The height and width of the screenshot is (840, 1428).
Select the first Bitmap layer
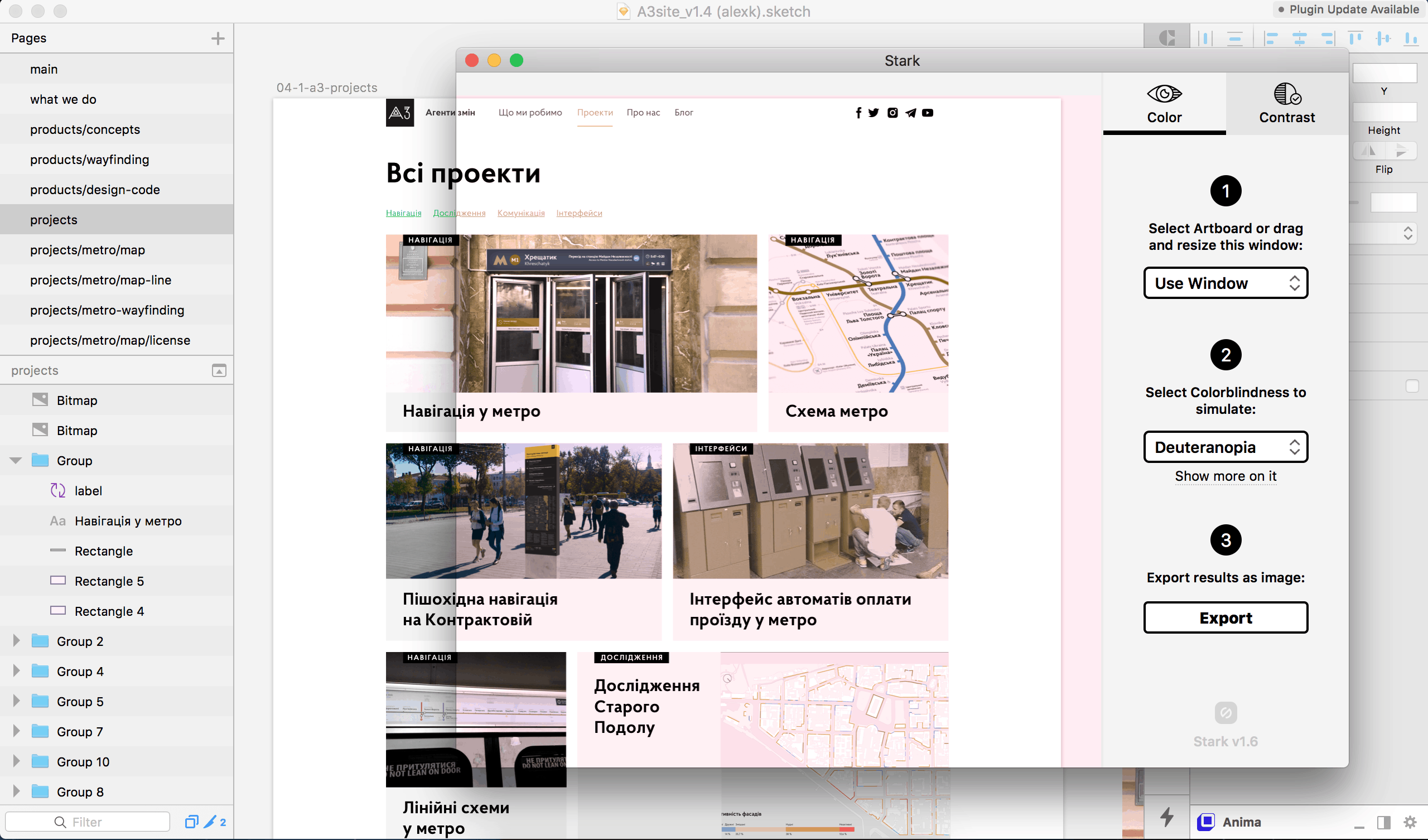point(117,400)
